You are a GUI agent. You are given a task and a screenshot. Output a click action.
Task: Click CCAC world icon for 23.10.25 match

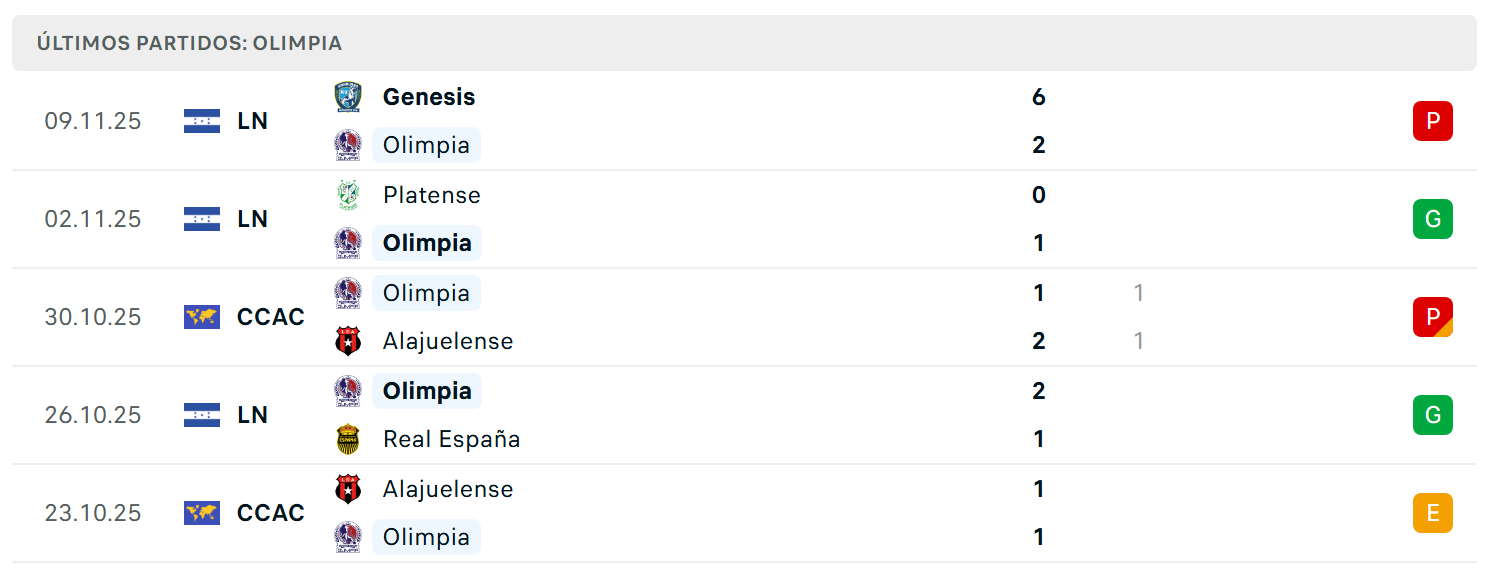coord(202,513)
